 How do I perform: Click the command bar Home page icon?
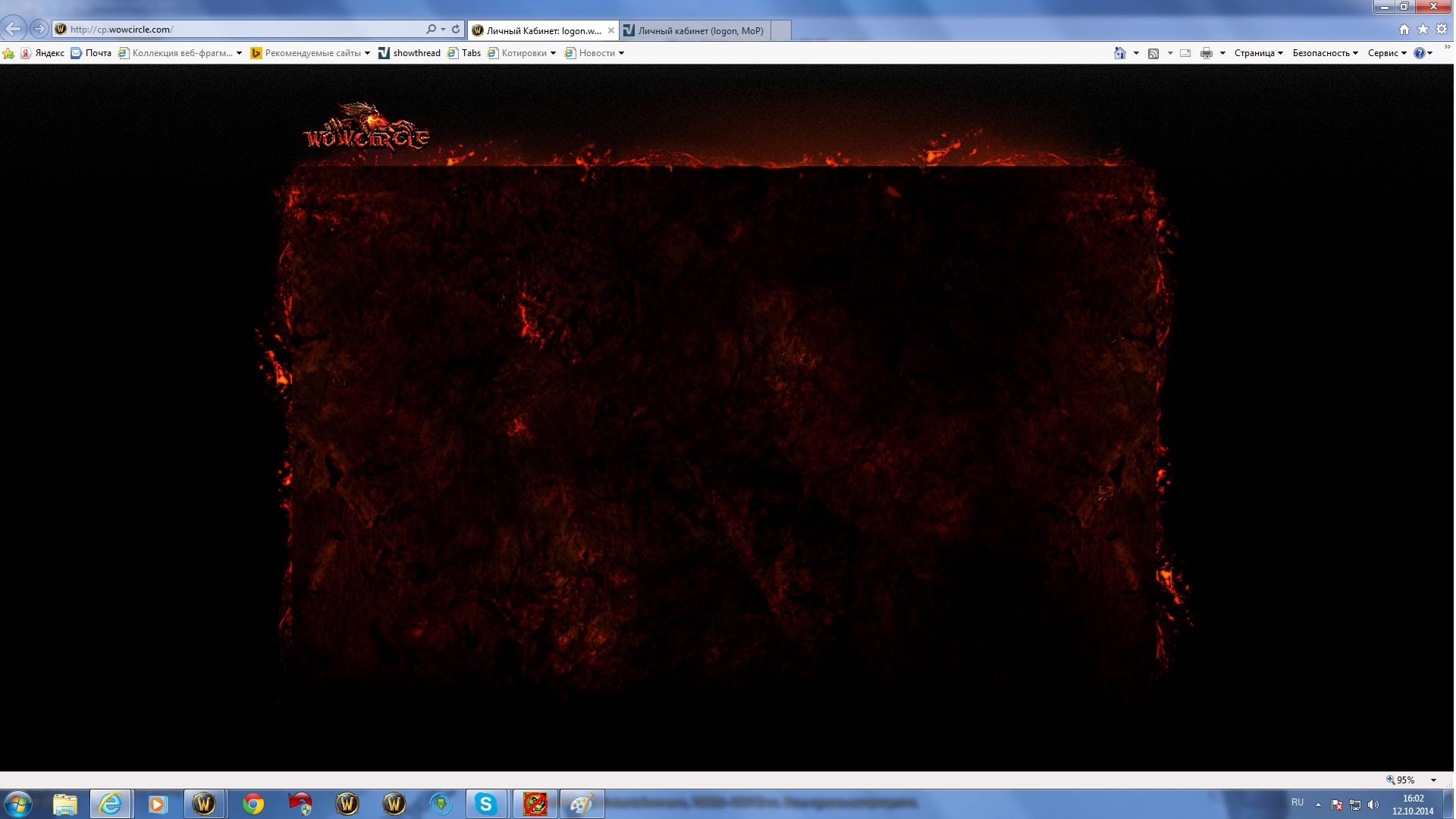click(1119, 53)
